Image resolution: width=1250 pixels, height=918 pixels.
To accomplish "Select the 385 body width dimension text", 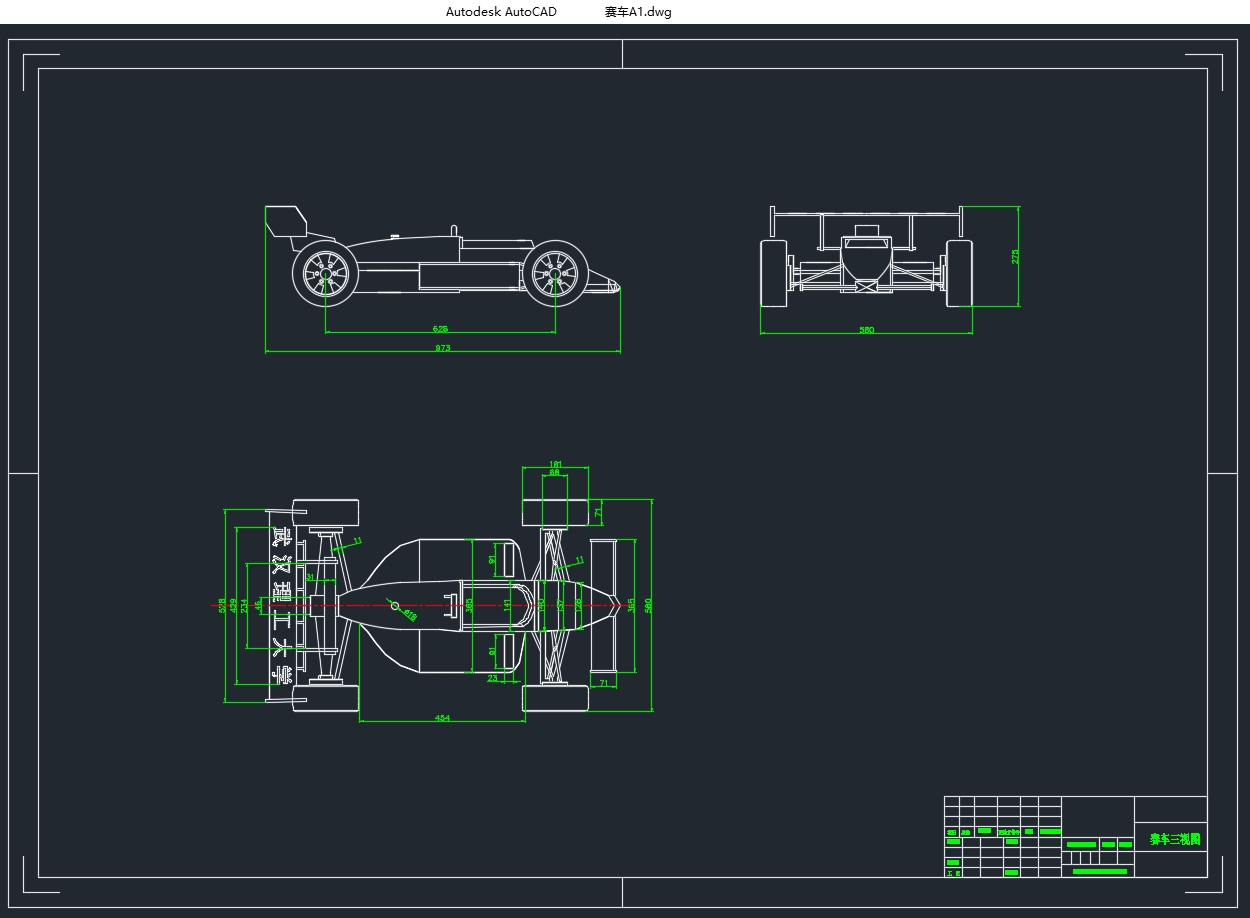I will [470, 605].
